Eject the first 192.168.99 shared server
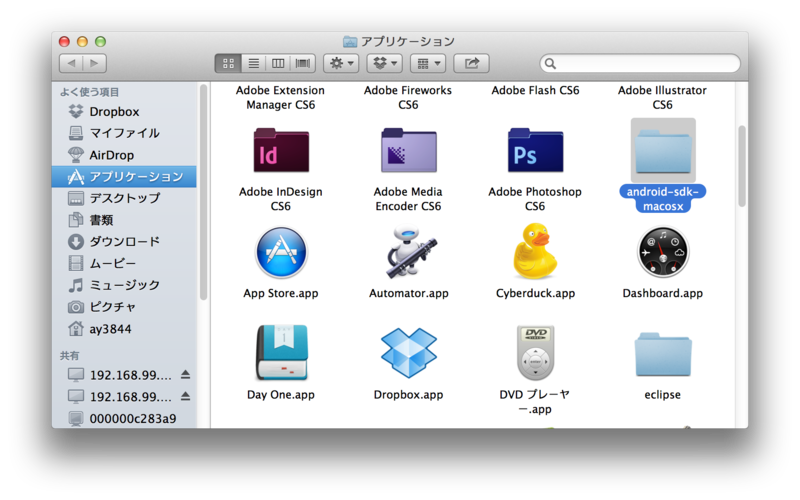This screenshot has width=800, height=500. (x=186, y=375)
